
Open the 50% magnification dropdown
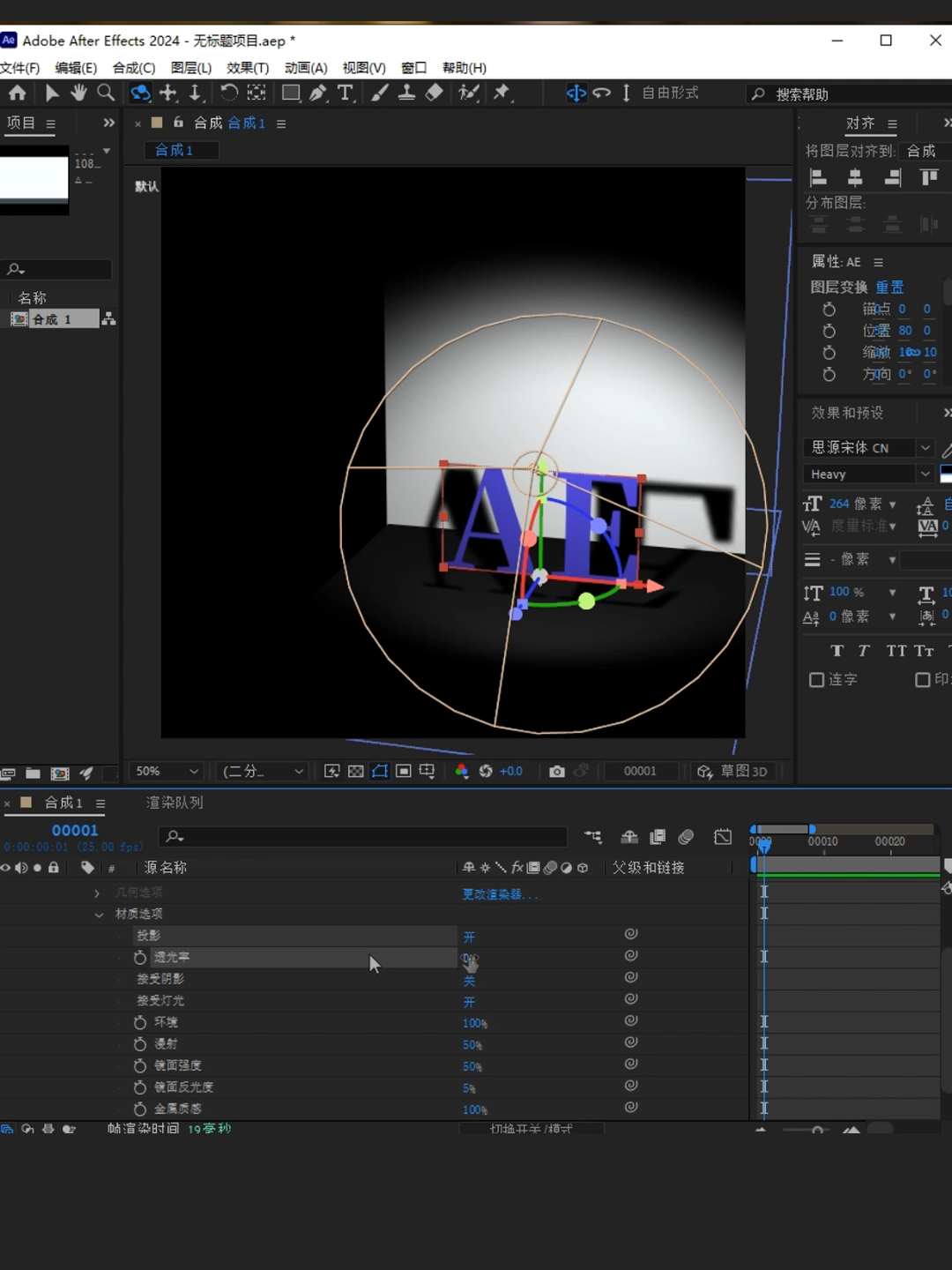point(167,771)
